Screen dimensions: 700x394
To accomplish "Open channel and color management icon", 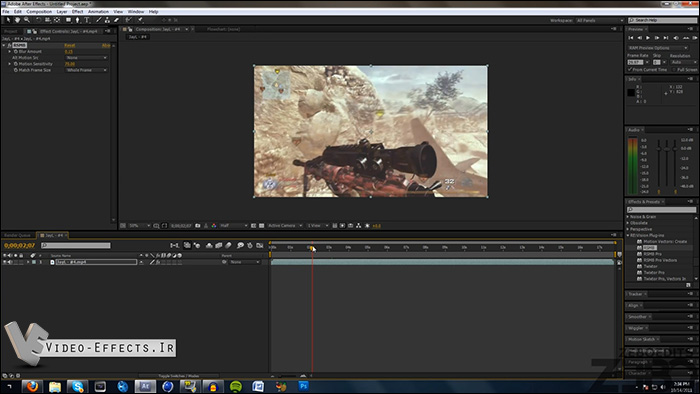I will 214,226.
